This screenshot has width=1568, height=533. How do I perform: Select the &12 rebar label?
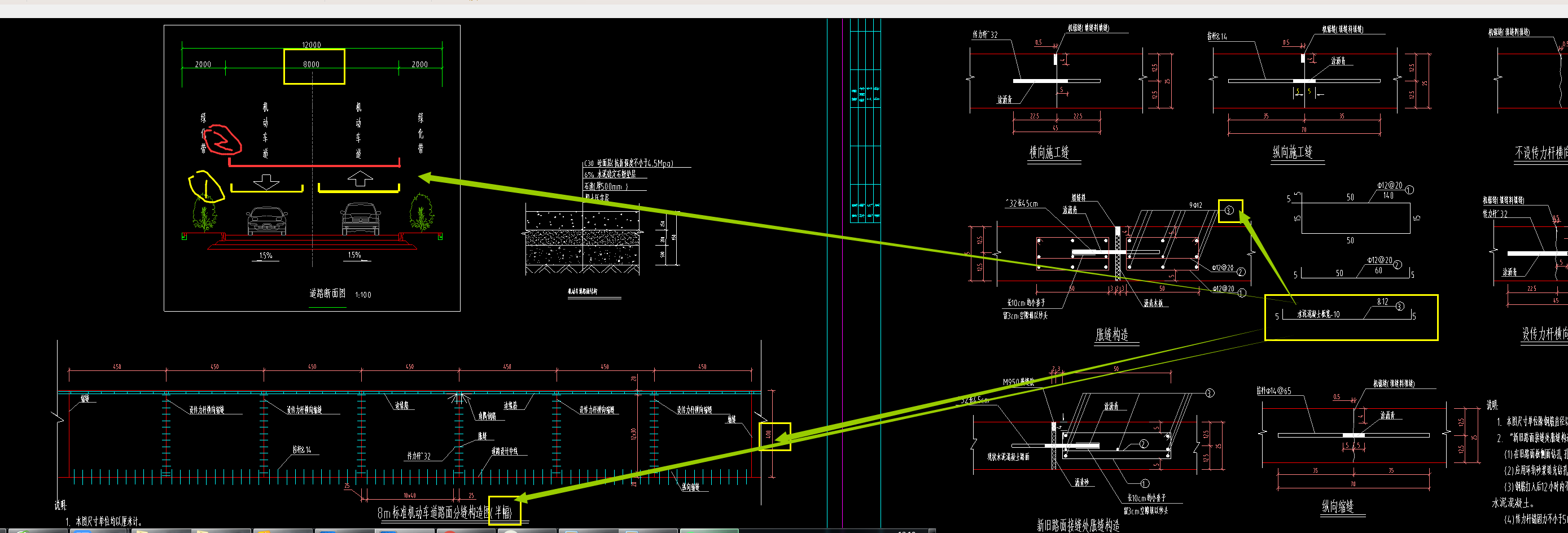coord(1382,302)
